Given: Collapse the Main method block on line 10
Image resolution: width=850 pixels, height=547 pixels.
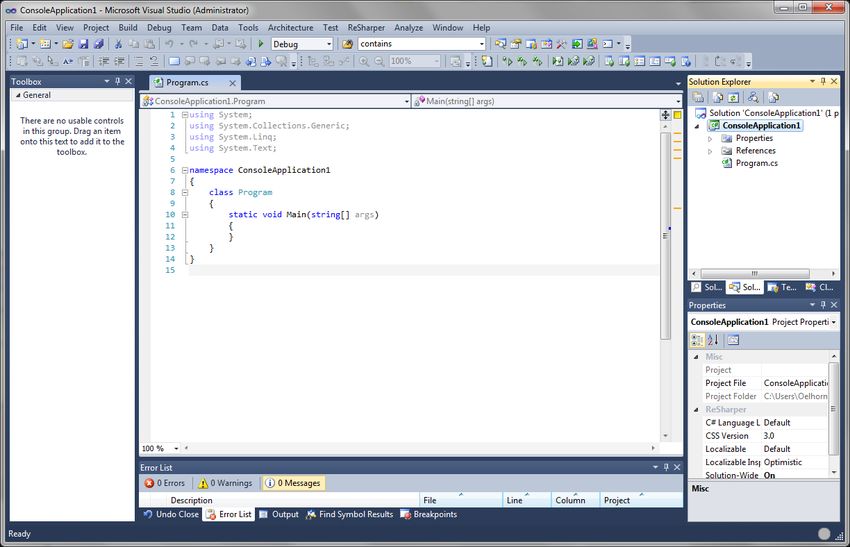Looking at the screenshot, I should (185, 215).
